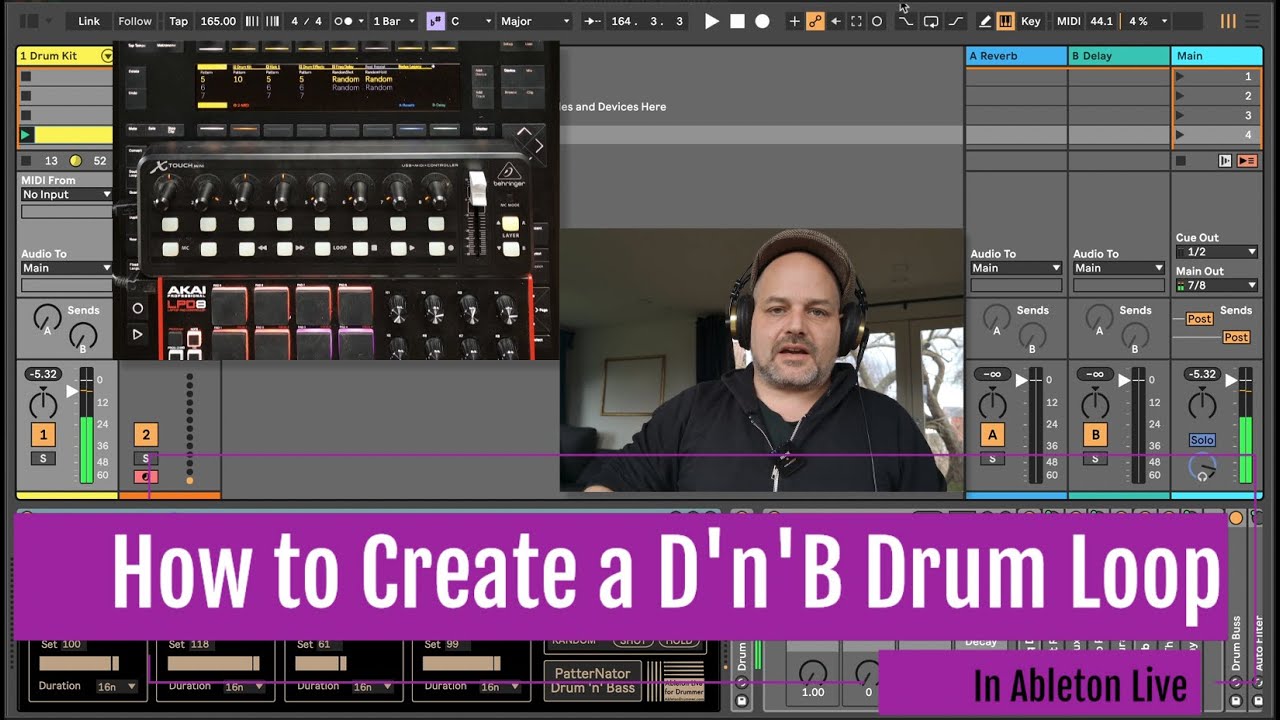Image resolution: width=1280 pixels, height=720 pixels.
Task: Click the A Reverb volume fader handle
Action: coord(1021,380)
